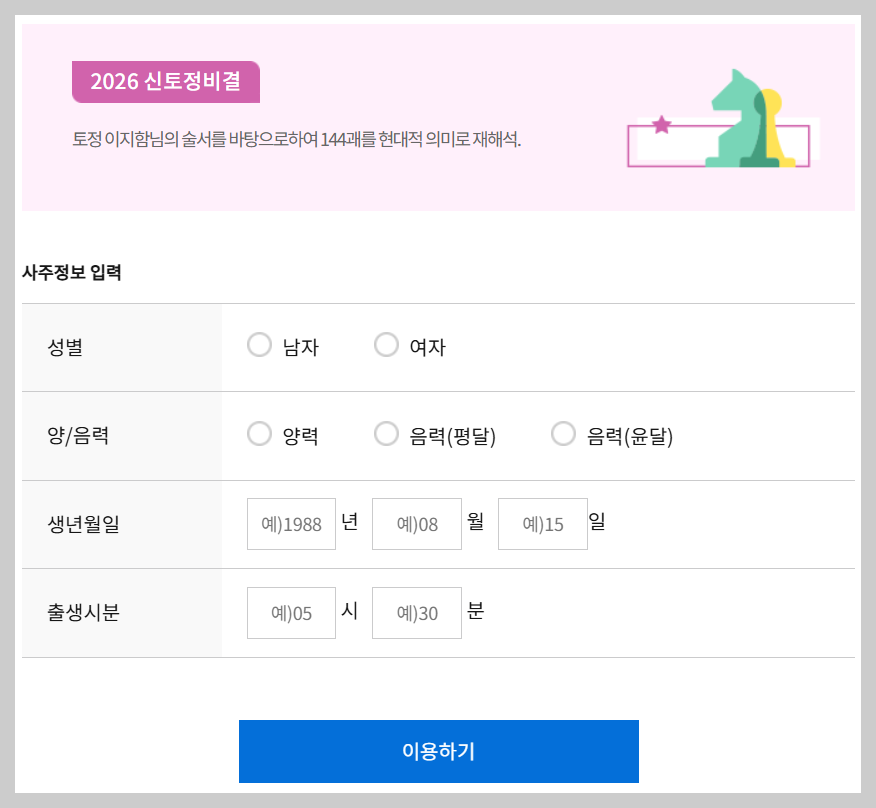Screen dimensions: 876x808
Task: Click the birth month input showing 예)08
Action: point(417,523)
